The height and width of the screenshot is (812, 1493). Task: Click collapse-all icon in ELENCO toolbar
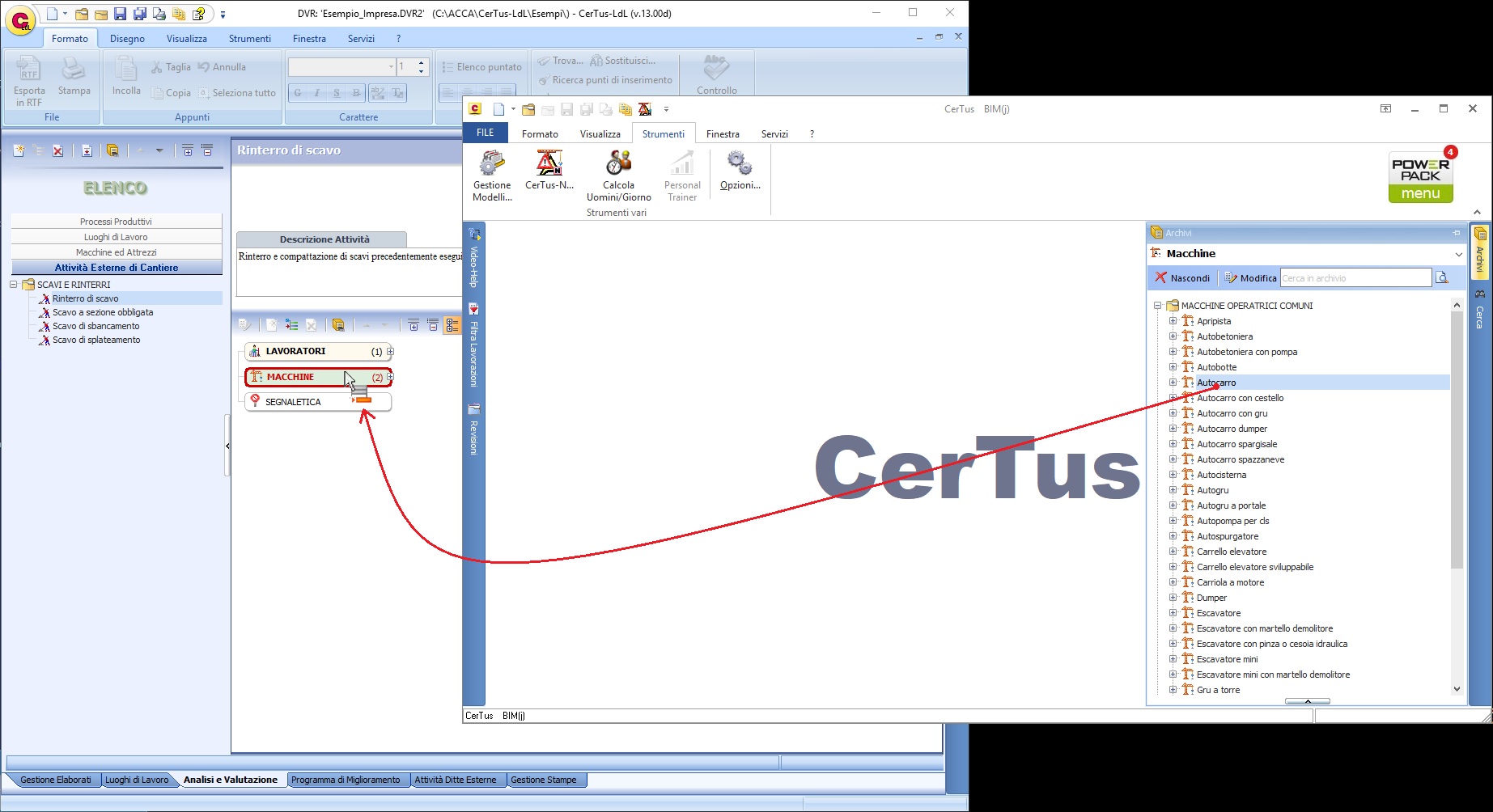(x=207, y=150)
